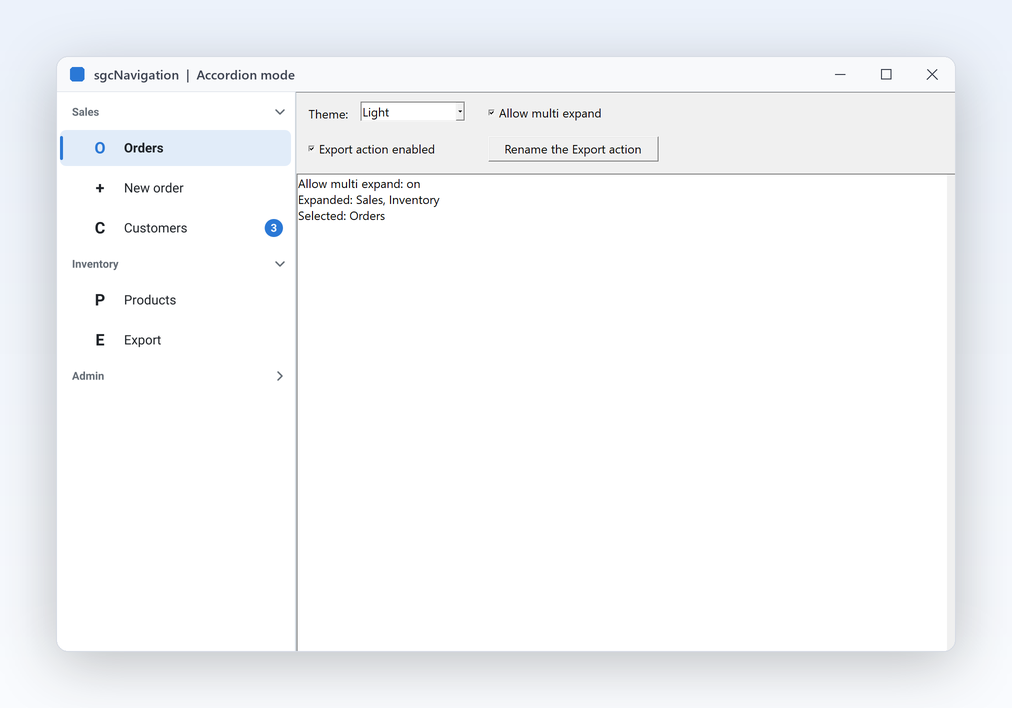Click the Inventory group header label
The height and width of the screenshot is (708, 1012).
(95, 264)
